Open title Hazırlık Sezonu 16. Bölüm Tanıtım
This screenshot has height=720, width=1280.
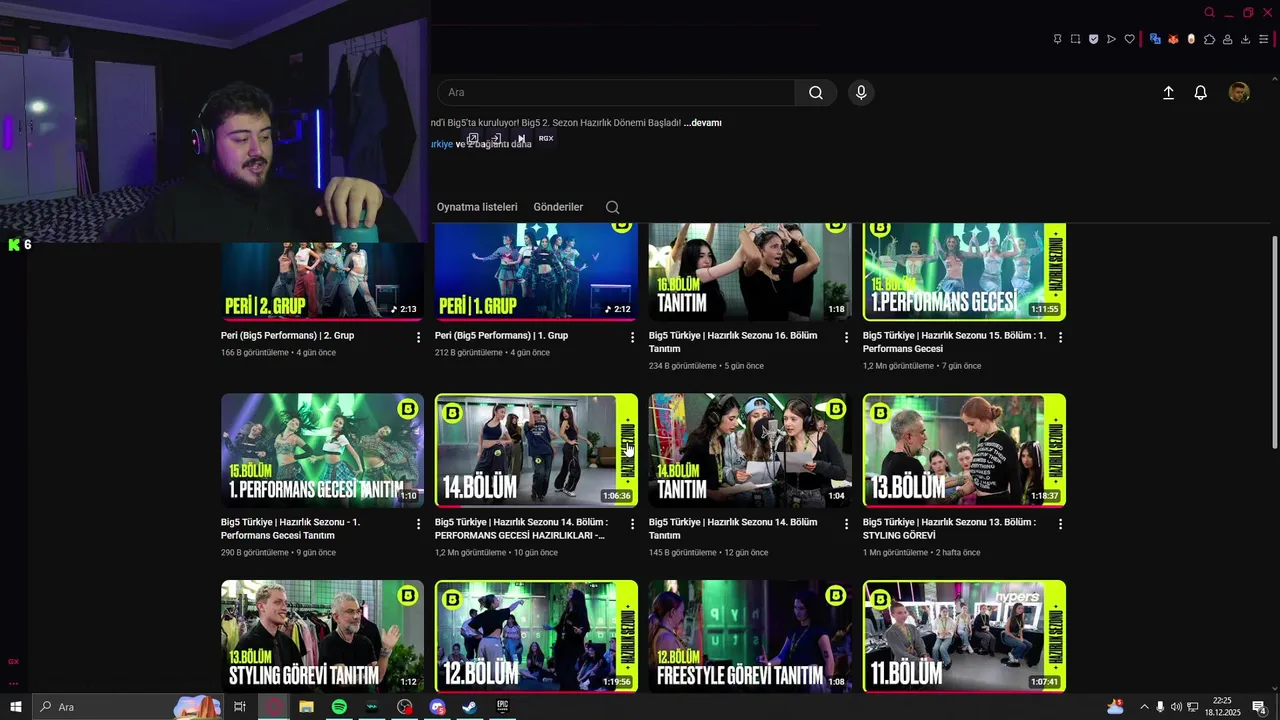tap(733, 342)
